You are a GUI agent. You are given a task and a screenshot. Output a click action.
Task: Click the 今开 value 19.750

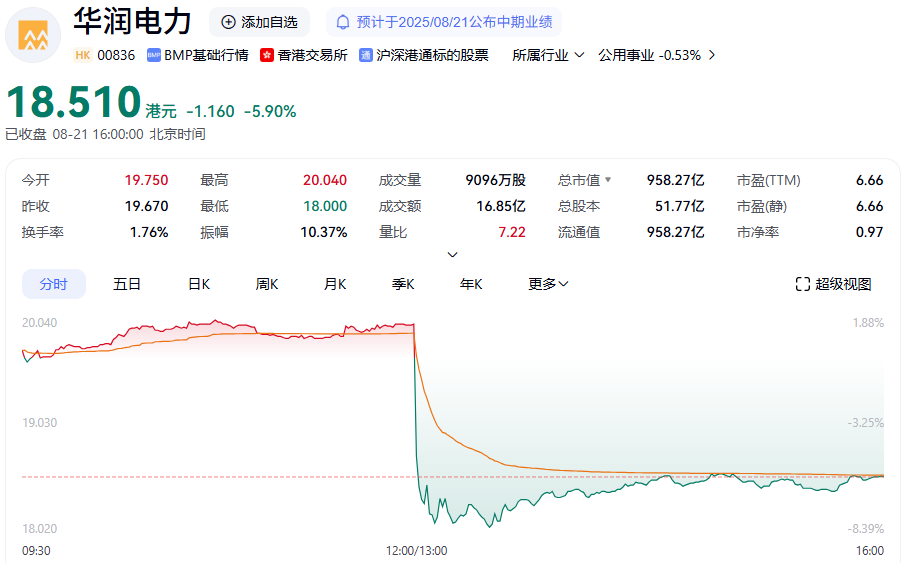click(147, 180)
